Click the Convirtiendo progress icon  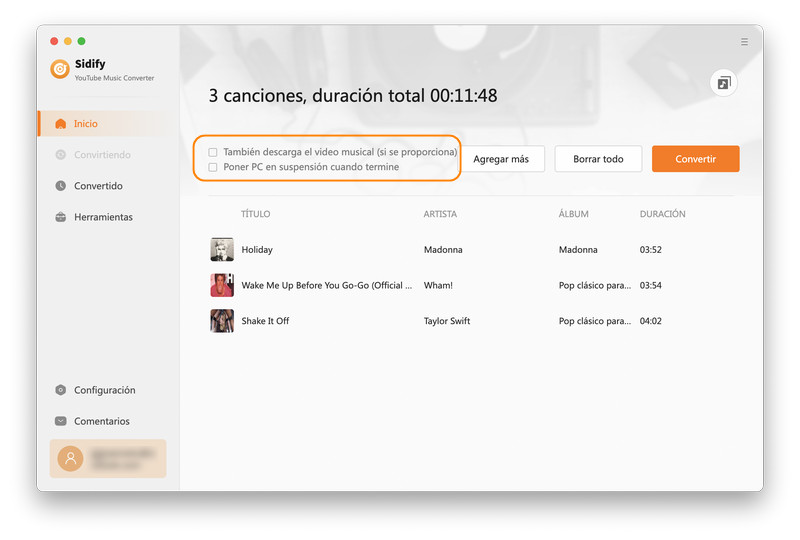click(x=61, y=155)
